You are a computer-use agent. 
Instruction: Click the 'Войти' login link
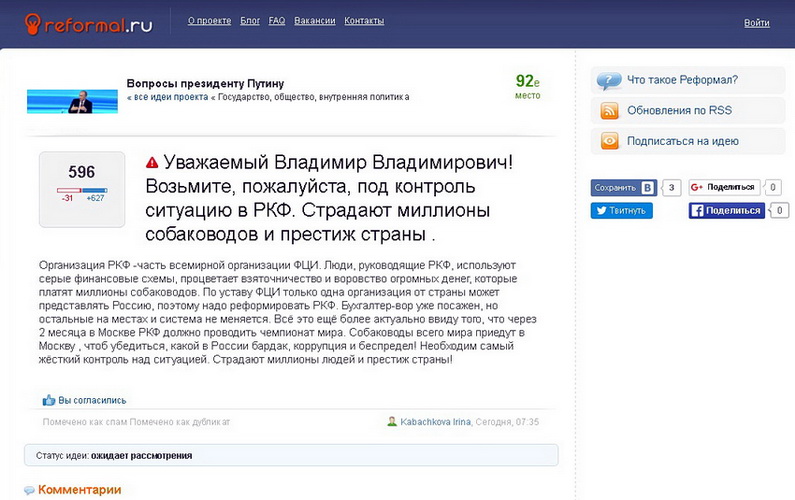coord(756,23)
